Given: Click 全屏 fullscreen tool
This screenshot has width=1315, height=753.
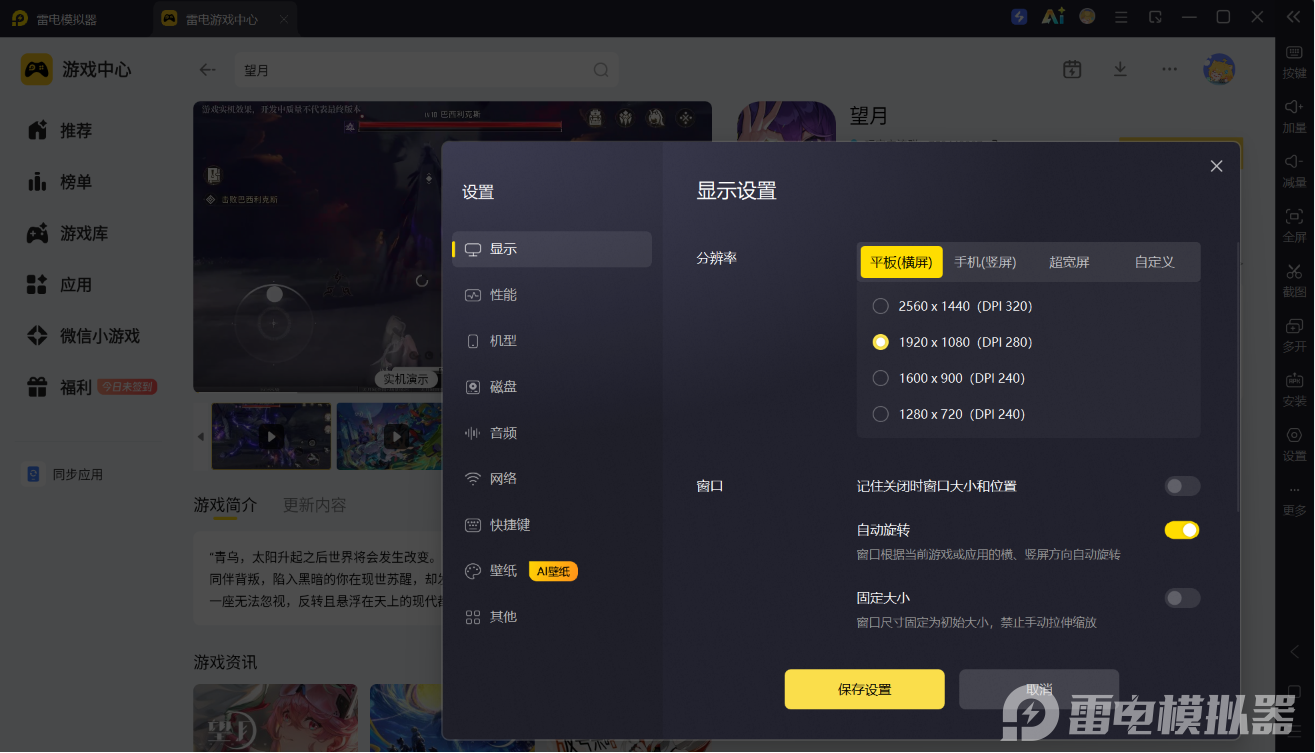Looking at the screenshot, I should click(x=1294, y=224).
